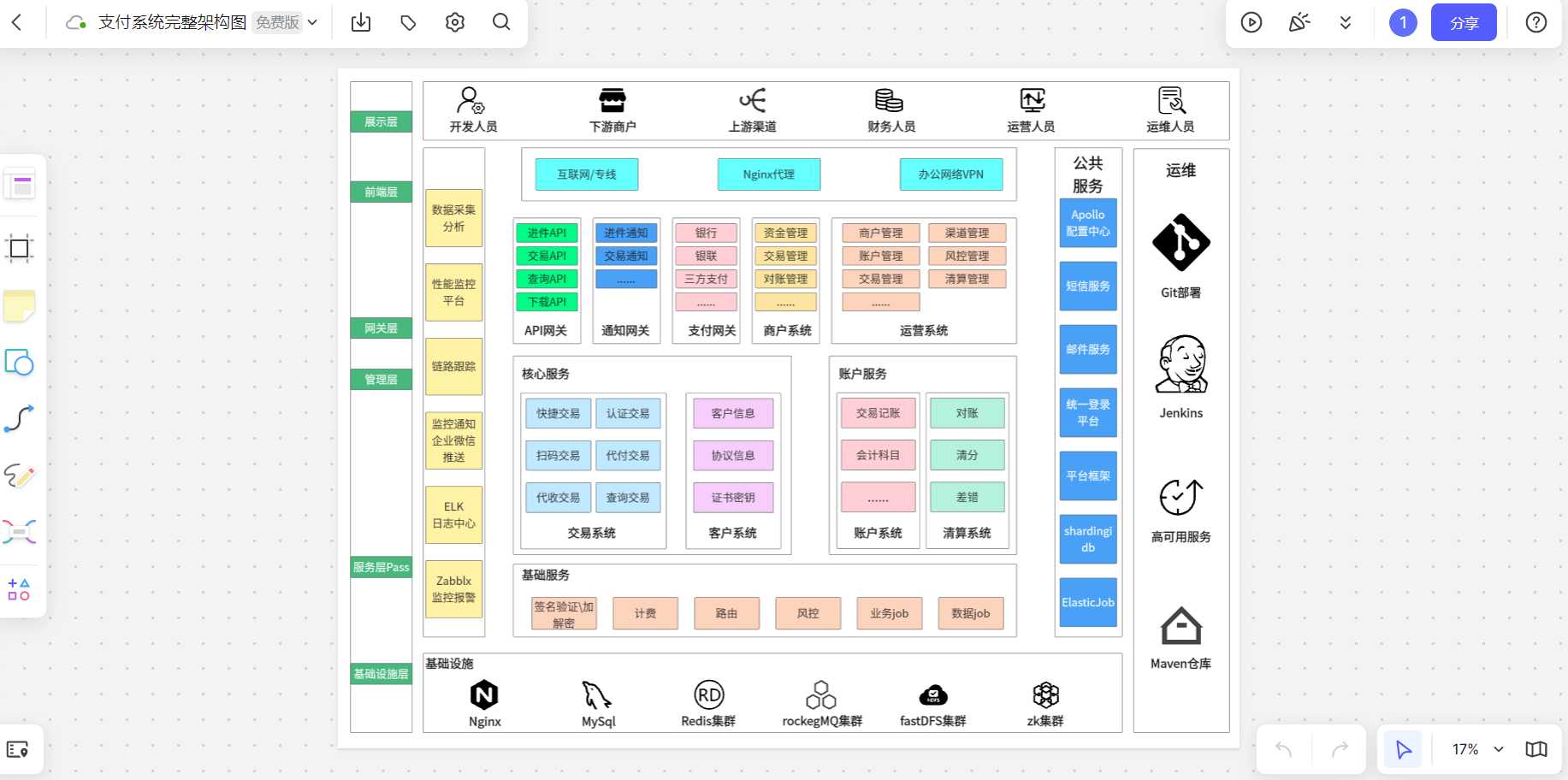Select the MySql dolphin icon
1568x780 pixels.
(596, 694)
